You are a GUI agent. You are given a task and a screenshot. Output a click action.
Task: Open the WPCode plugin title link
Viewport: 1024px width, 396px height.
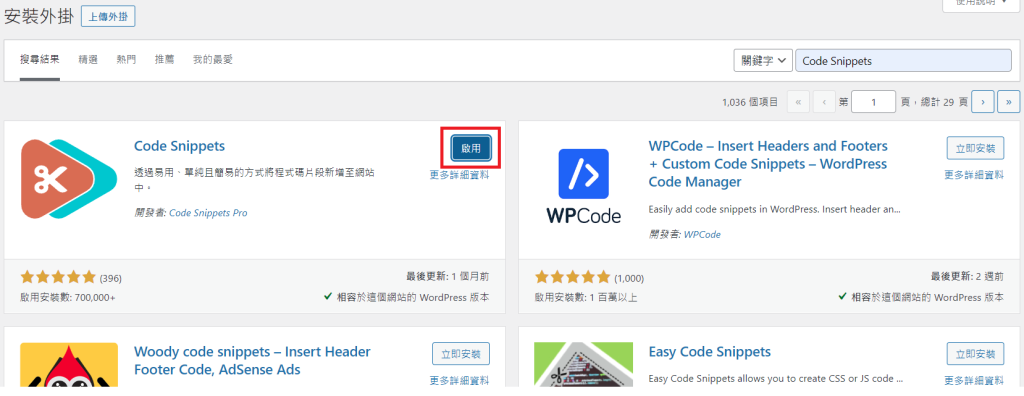click(x=768, y=163)
